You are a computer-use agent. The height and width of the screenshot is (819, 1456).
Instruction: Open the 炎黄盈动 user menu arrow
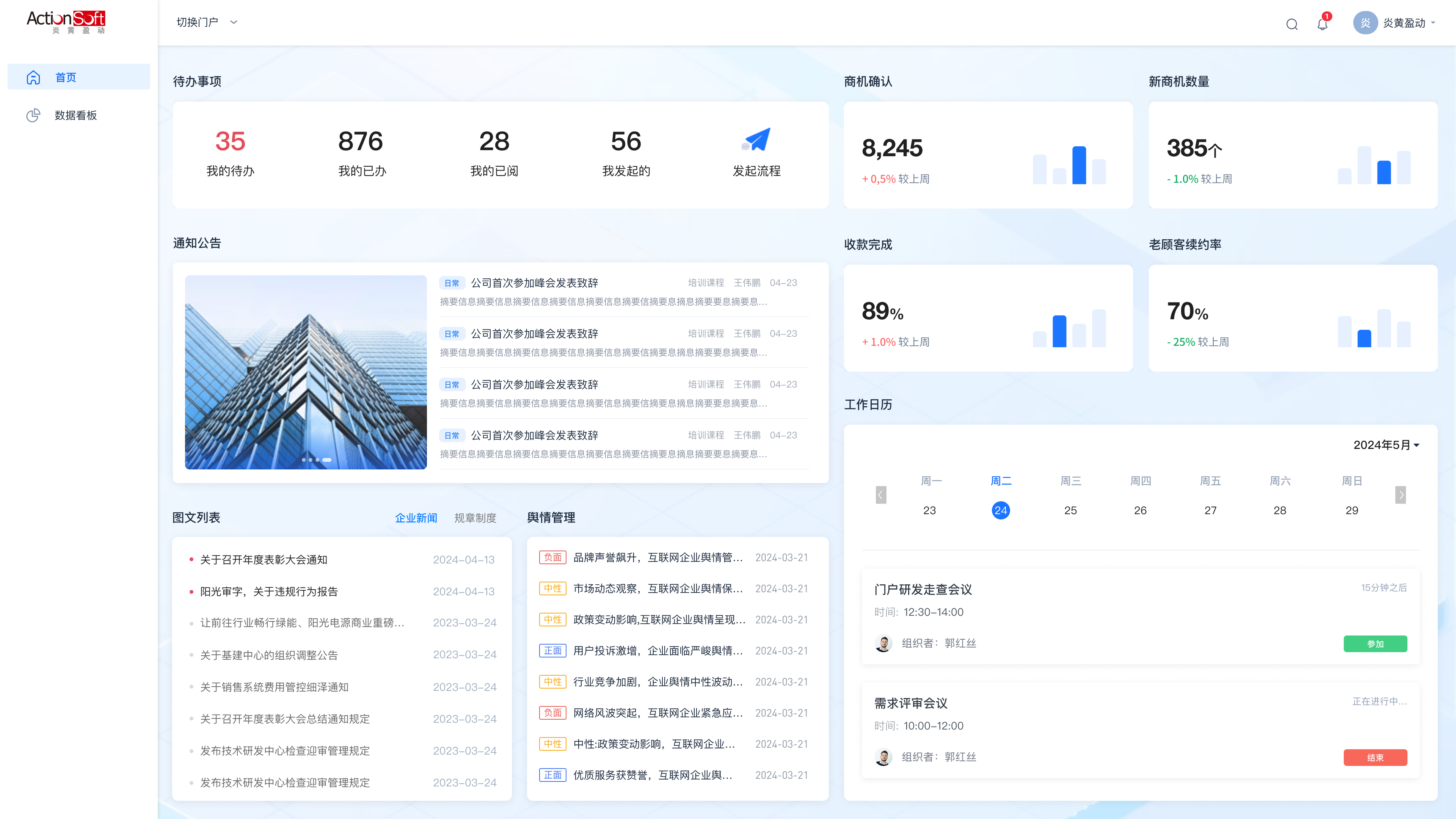pos(1433,23)
